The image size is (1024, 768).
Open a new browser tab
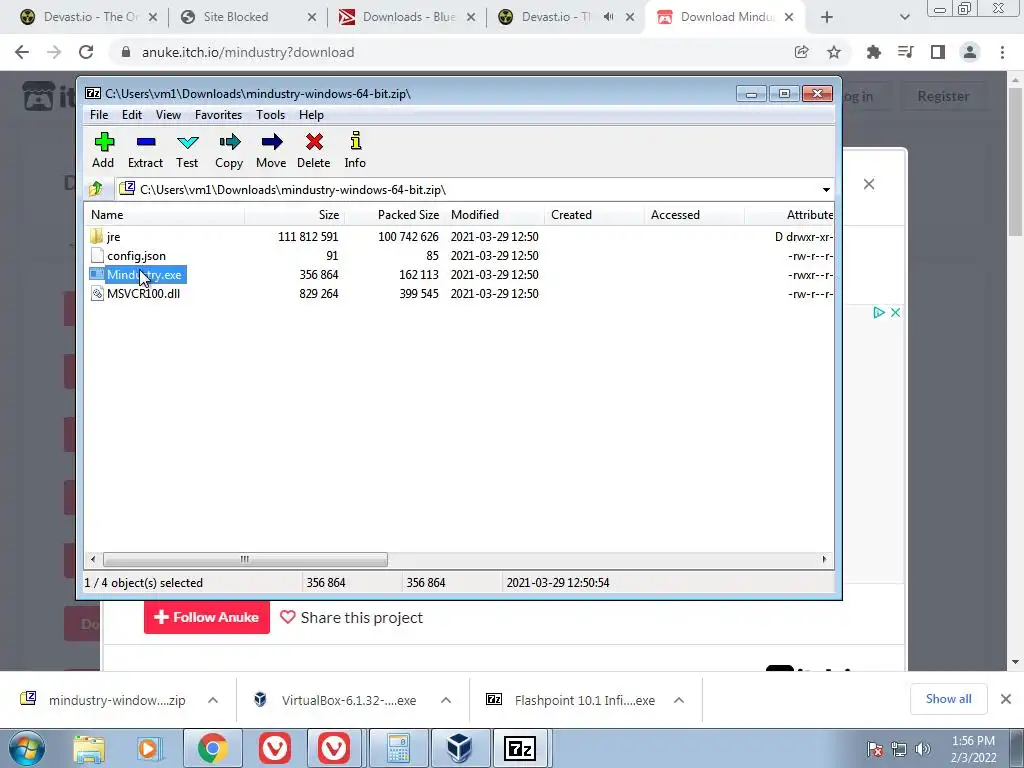(827, 18)
